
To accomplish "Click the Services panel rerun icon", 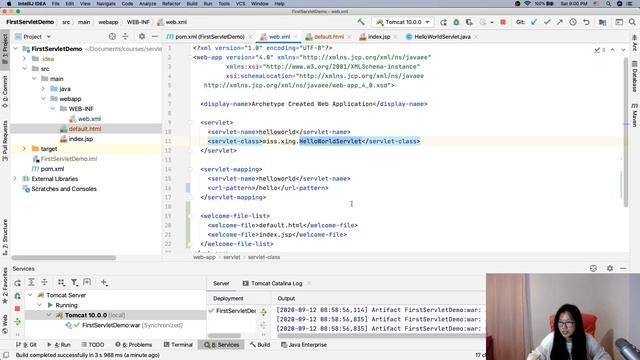I will point(18,282).
